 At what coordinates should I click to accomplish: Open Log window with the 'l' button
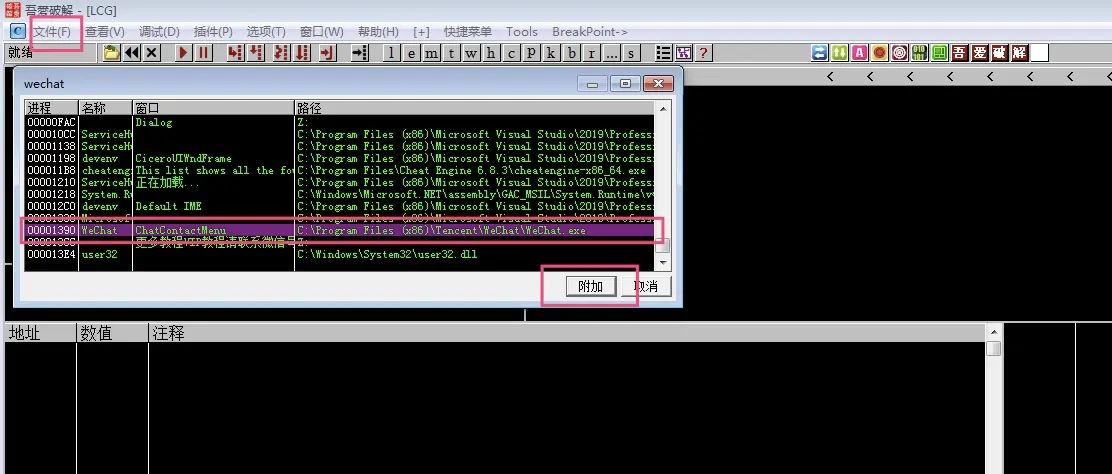[x=392, y=53]
